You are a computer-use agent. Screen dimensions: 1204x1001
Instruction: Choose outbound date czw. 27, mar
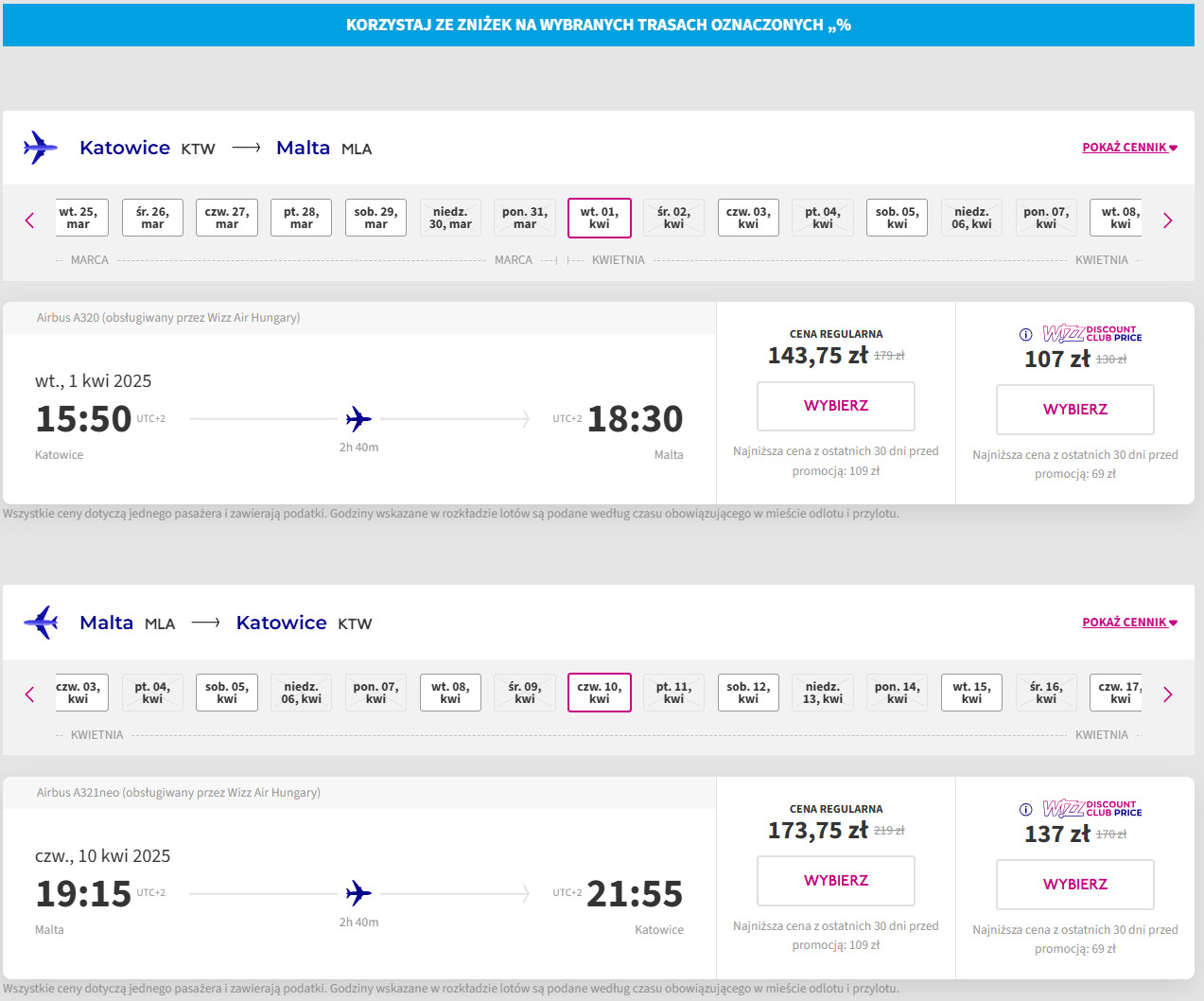tap(227, 219)
